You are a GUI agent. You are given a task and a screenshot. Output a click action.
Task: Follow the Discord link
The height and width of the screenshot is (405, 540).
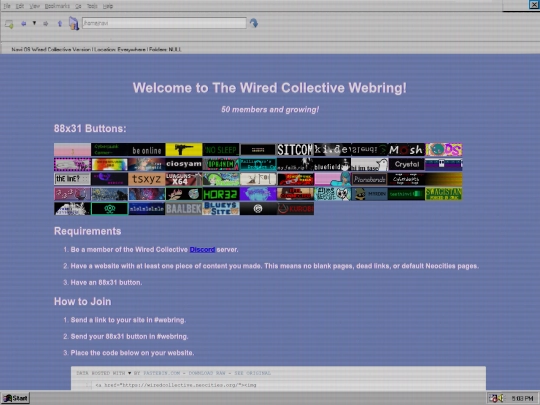(x=202, y=249)
